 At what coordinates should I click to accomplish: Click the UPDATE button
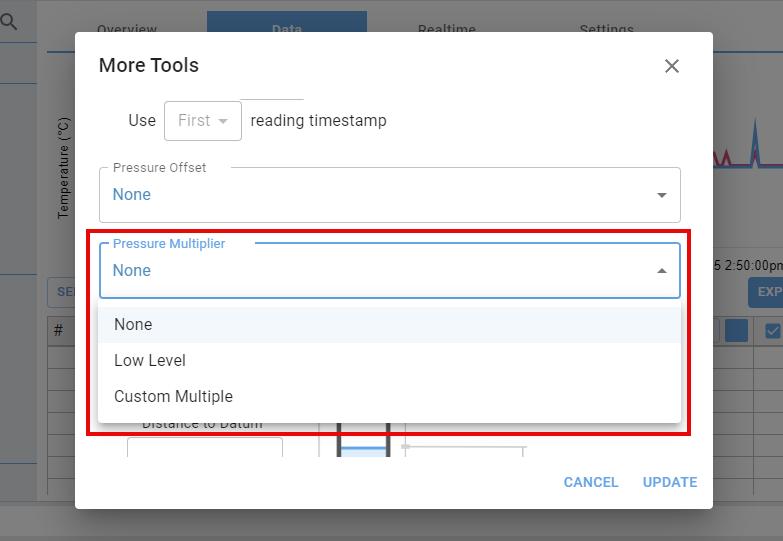coord(669,482)
